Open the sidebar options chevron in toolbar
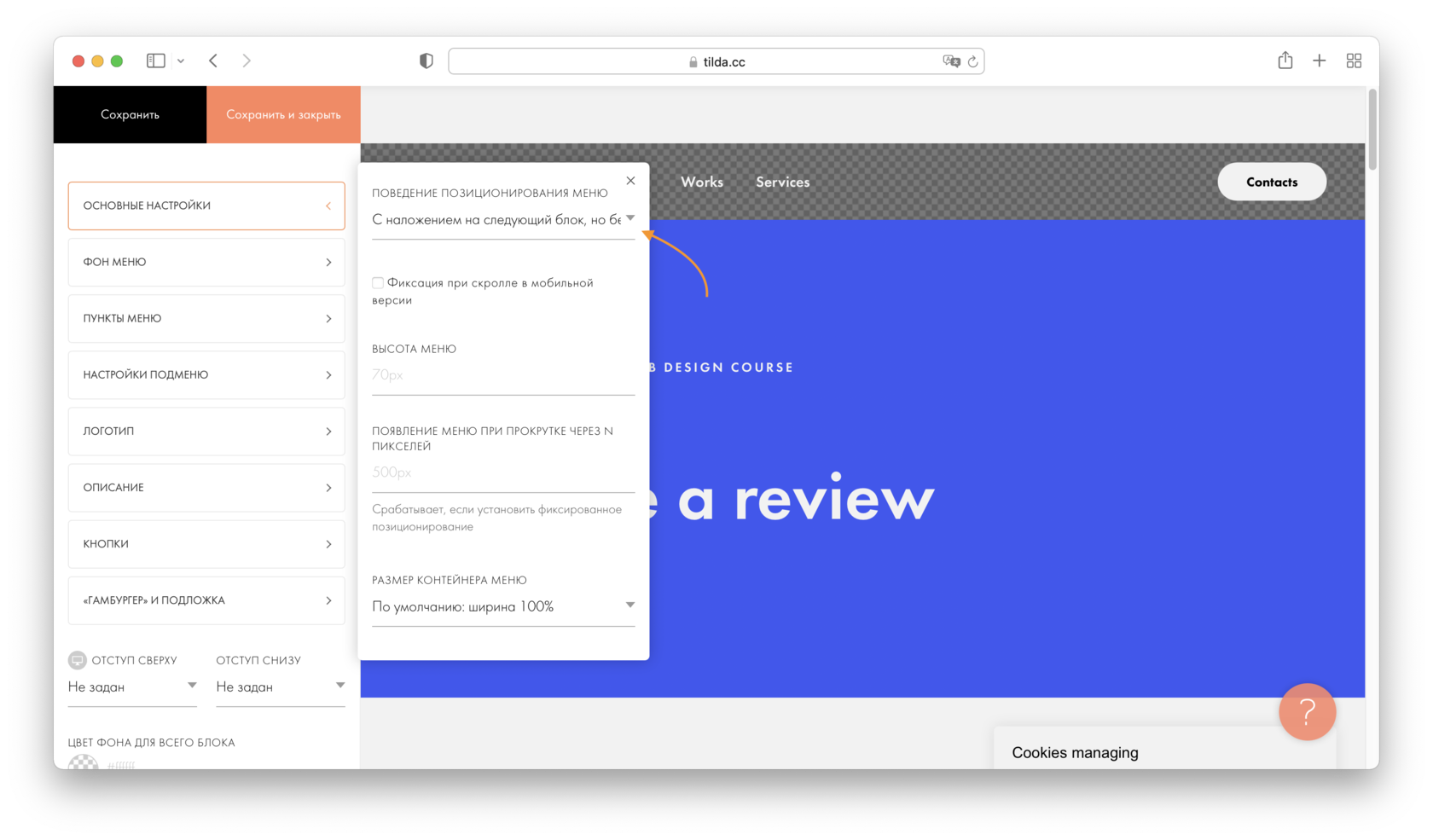 click(181, 61)
